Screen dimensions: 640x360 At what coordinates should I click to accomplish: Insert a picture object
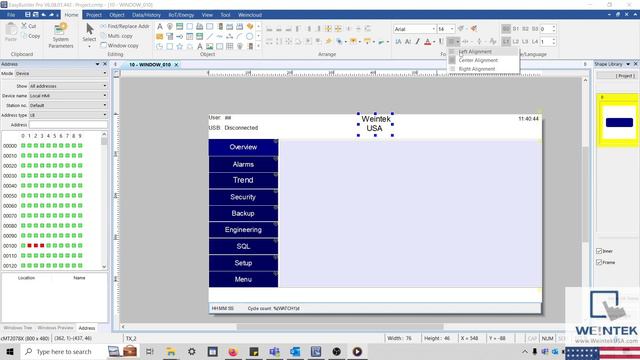point(209,47)
